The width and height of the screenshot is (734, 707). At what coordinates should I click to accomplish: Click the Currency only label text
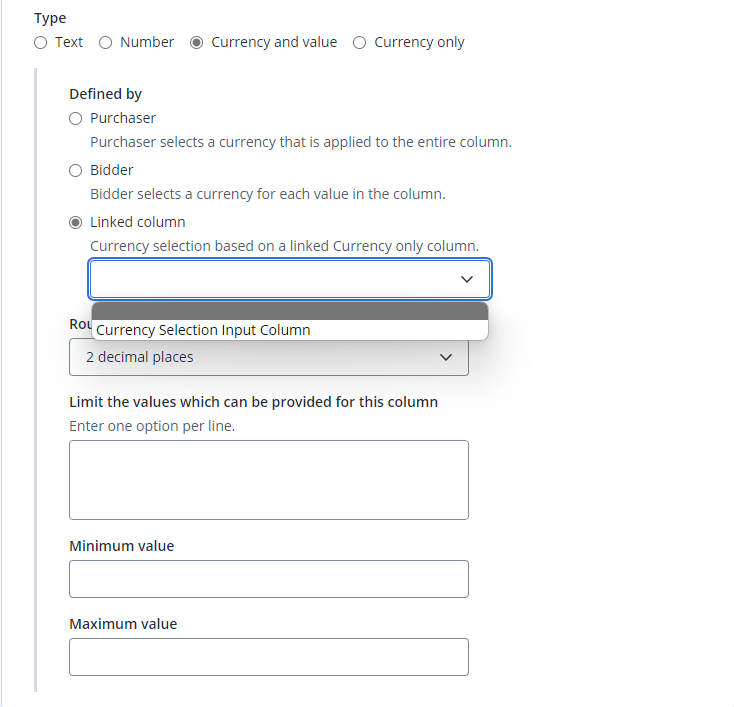coord(419,43)
